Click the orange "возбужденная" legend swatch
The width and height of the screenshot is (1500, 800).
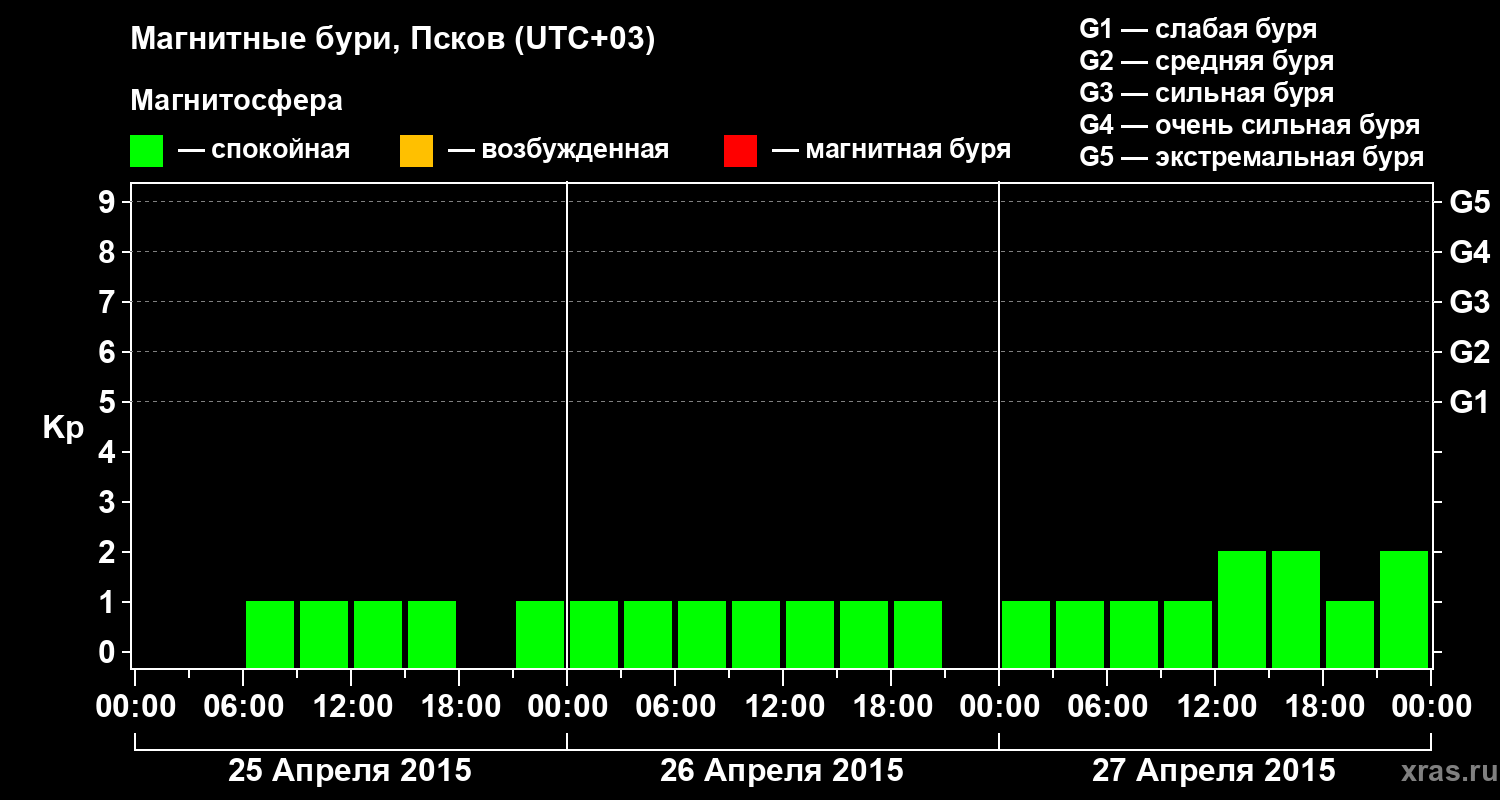(416, 151)
